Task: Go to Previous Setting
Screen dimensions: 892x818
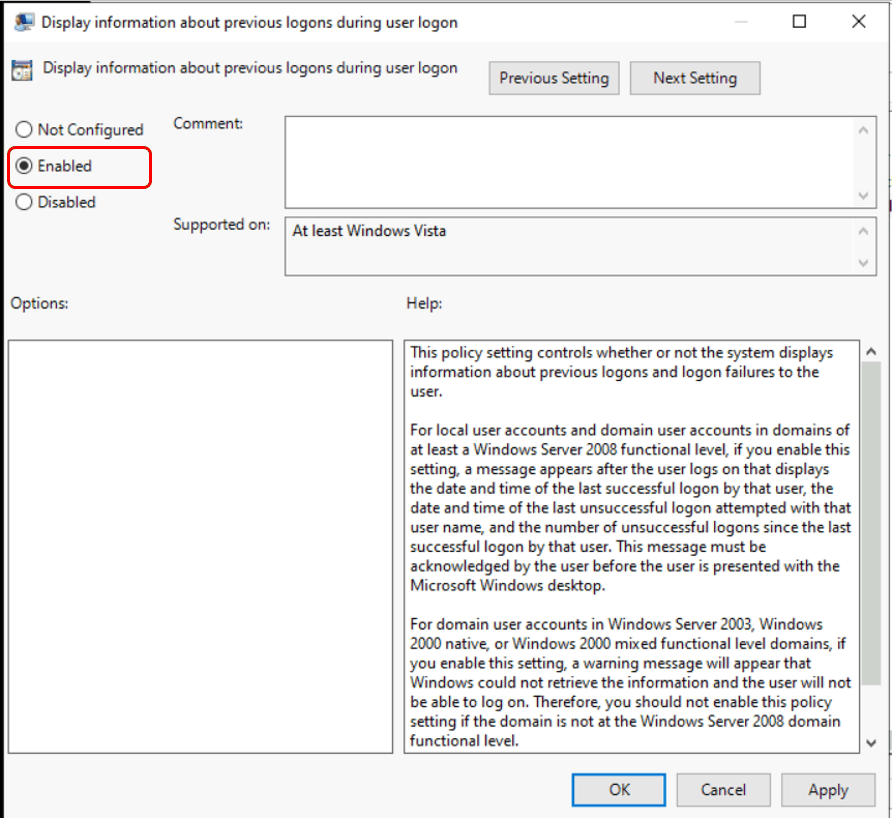Action: (x=554, y=78)
